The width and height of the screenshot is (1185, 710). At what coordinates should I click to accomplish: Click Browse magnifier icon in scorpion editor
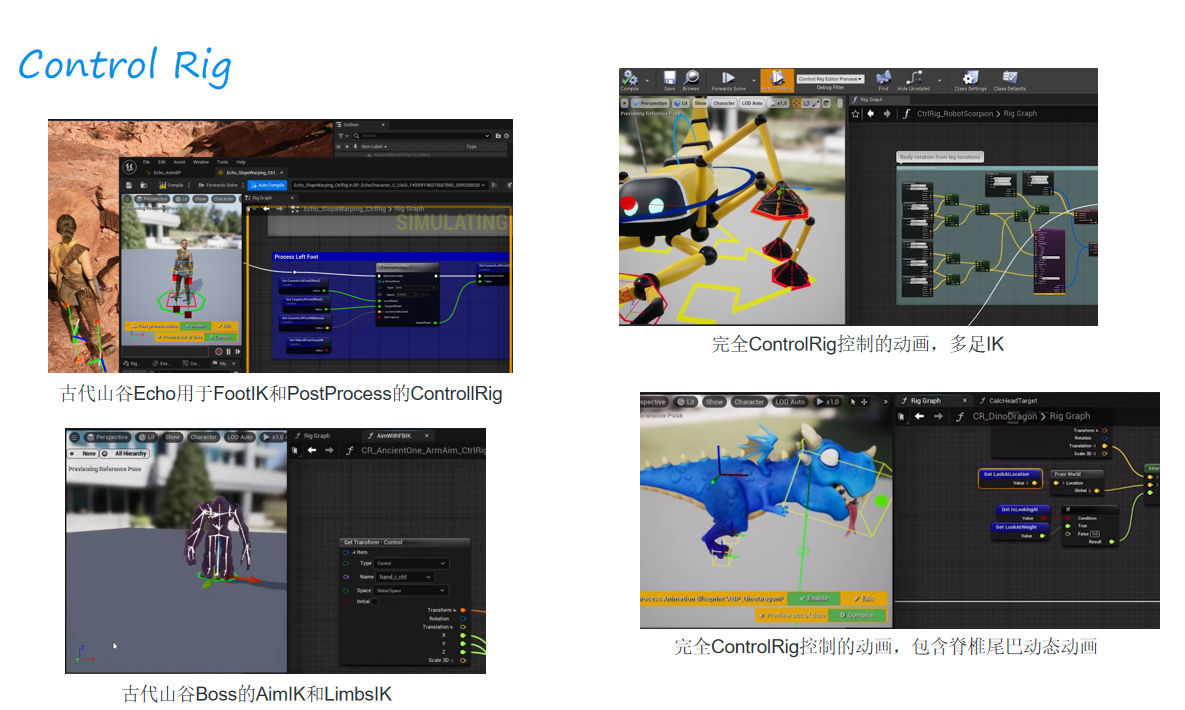(x=691, y=80)
